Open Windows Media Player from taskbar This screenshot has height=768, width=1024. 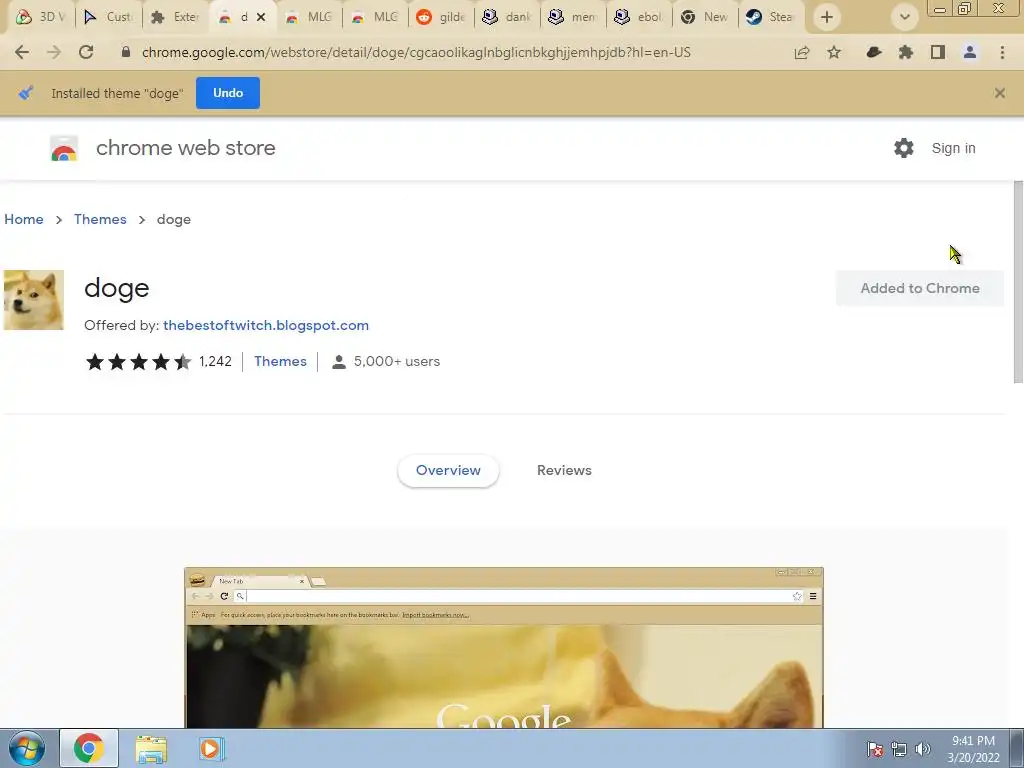[x=210, y=748]
